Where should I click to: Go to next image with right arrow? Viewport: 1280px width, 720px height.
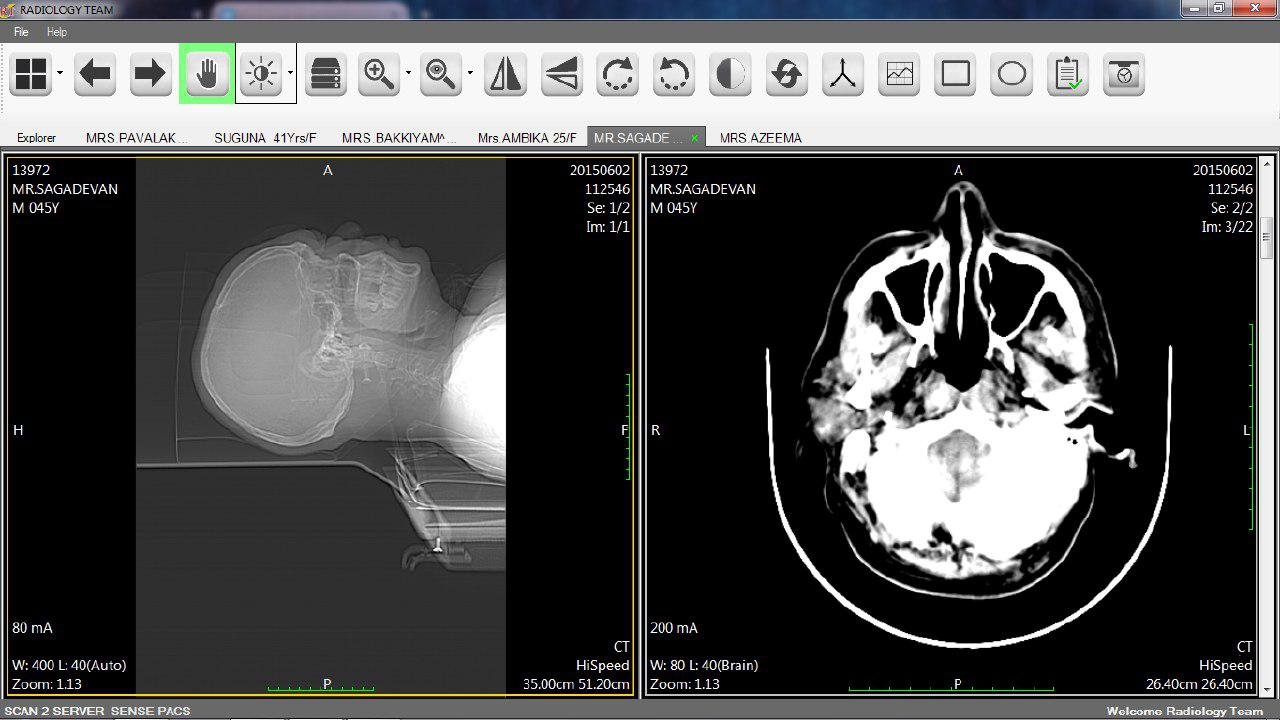(150, 74)
